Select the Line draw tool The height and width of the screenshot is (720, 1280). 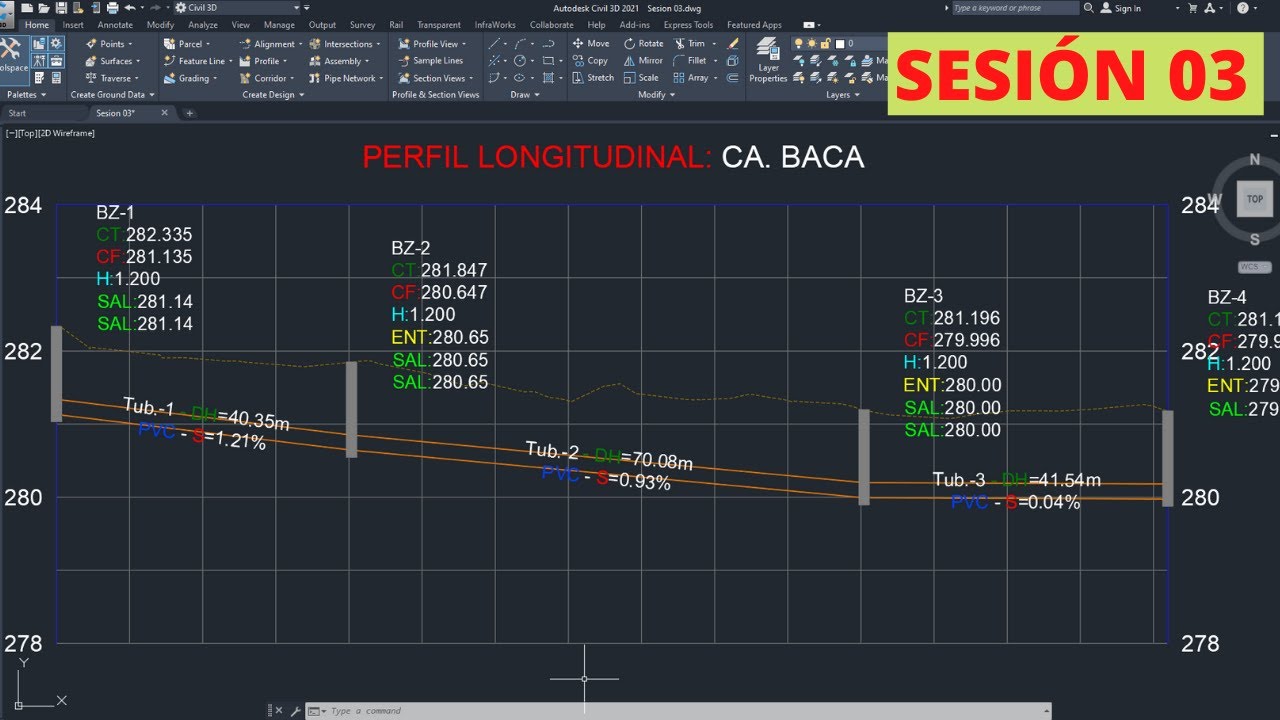[x=496, y=44]
